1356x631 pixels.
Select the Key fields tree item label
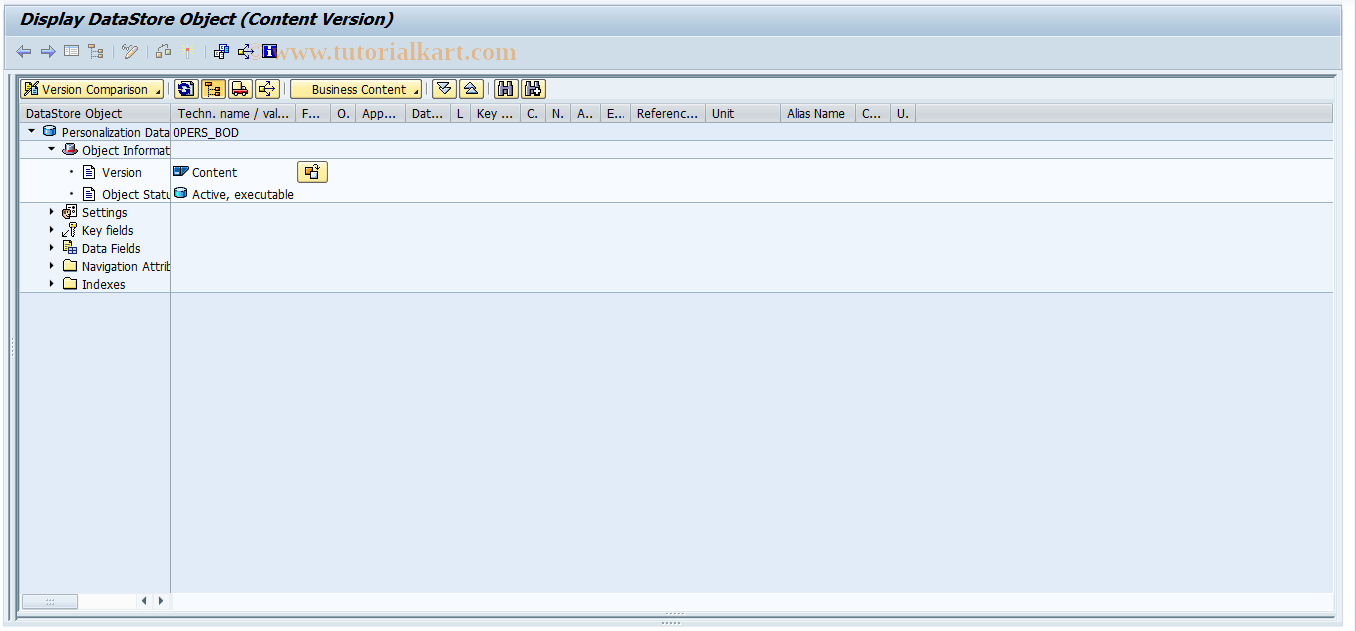[107, 230]
